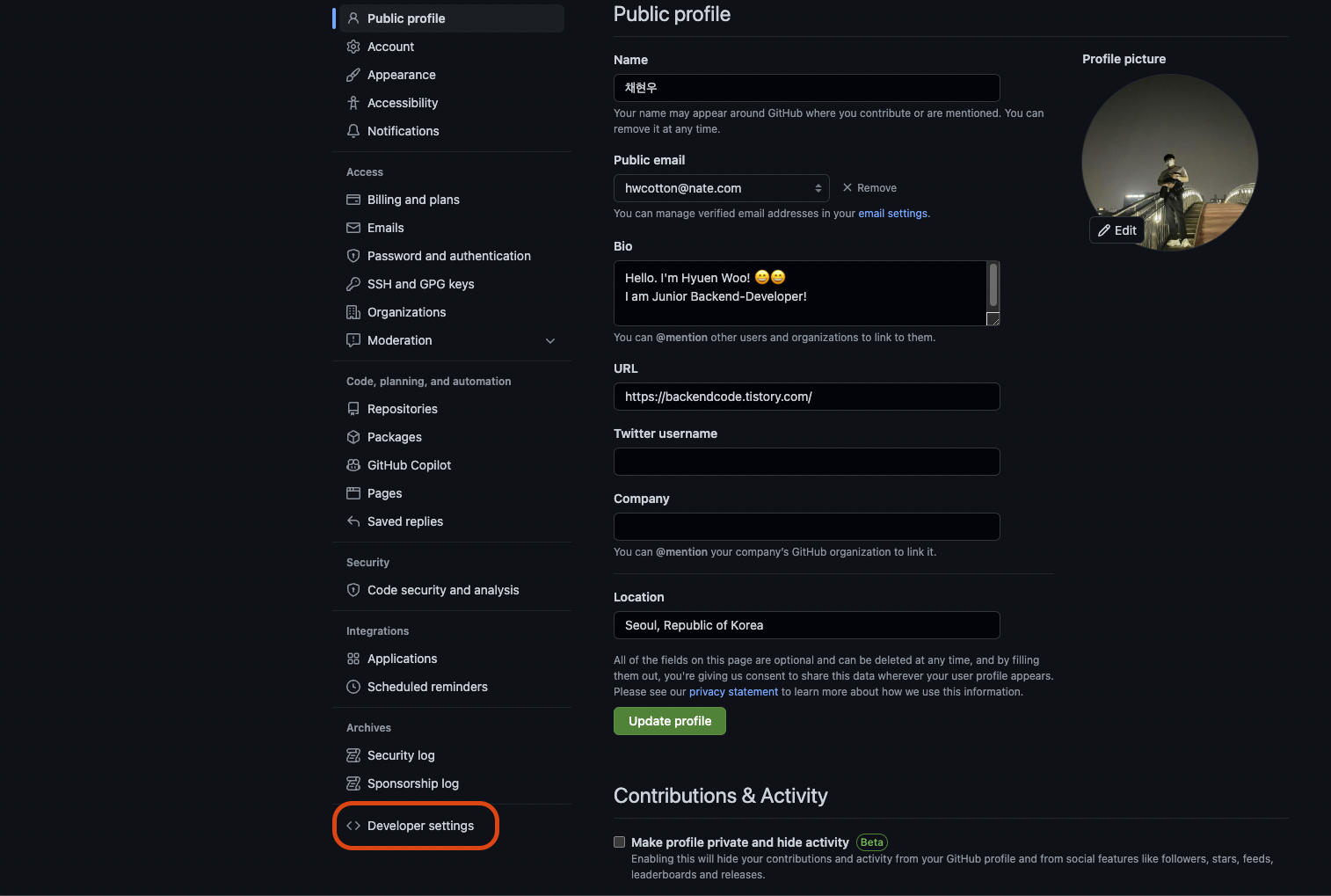Viewport: 1331px width, 896px height.
Task: Click Edit on the profile picture
Action: click(x=1116, y=229)
